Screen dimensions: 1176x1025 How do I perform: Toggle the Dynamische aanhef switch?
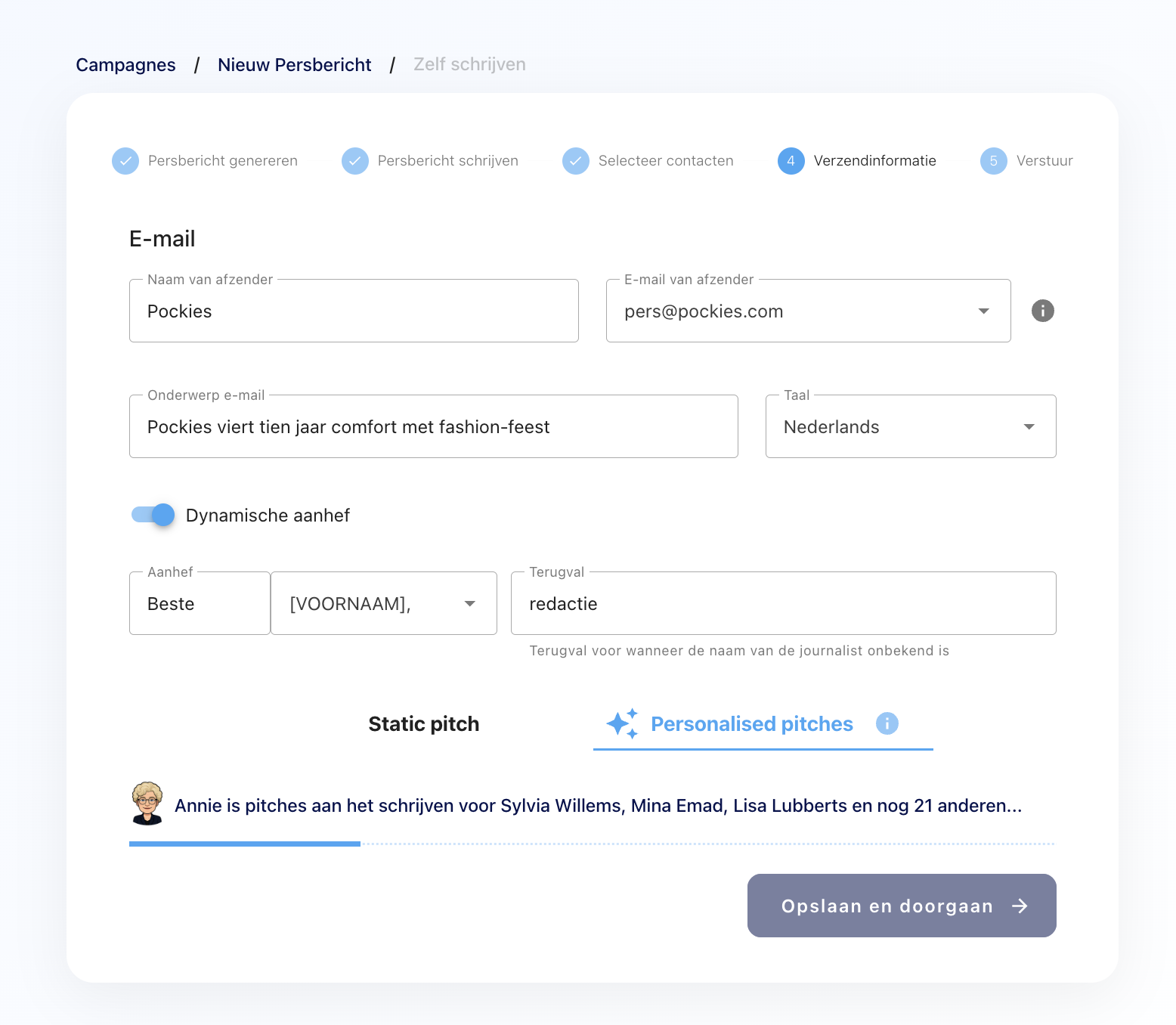pyautogui.click(x=153, y=516)
